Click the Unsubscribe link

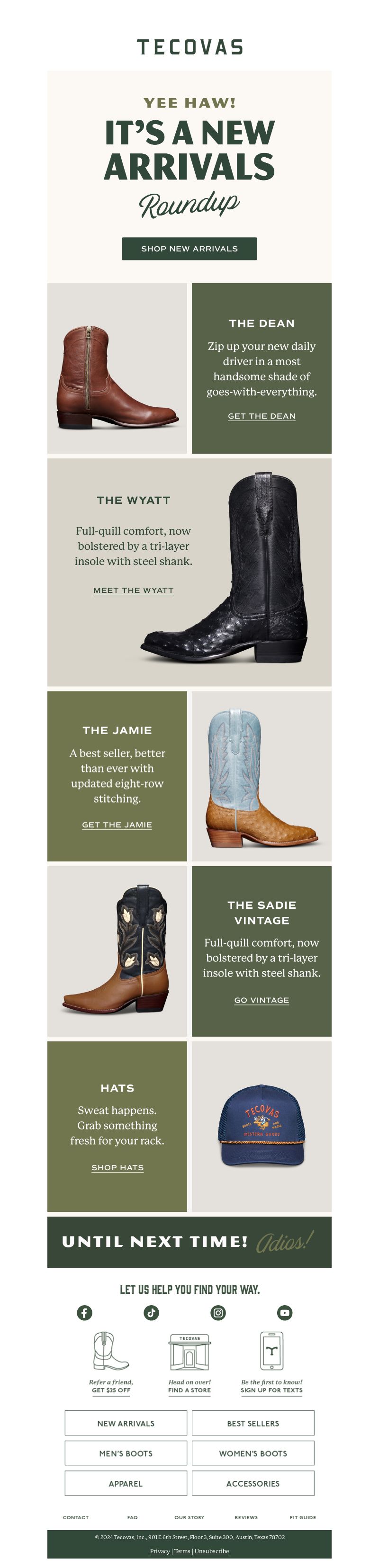tap(211, 1551)
